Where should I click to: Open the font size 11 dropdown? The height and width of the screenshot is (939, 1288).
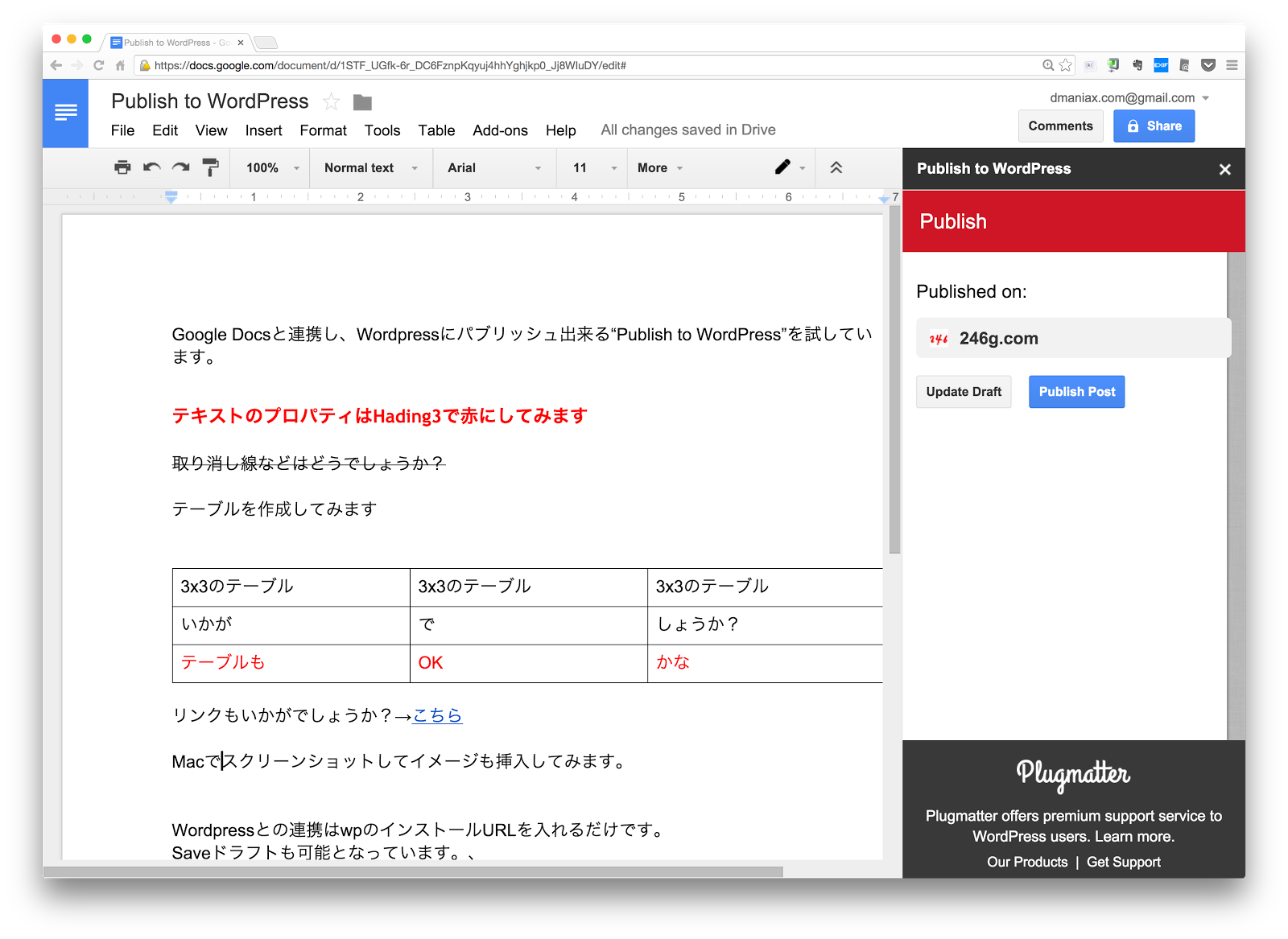click(594, 167)
